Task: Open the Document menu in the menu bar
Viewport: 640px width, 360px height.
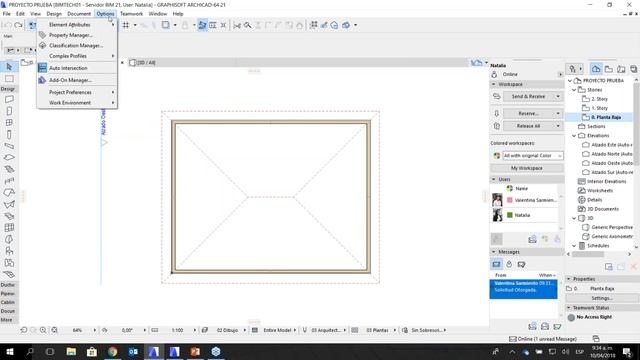Action: [79, 13]
